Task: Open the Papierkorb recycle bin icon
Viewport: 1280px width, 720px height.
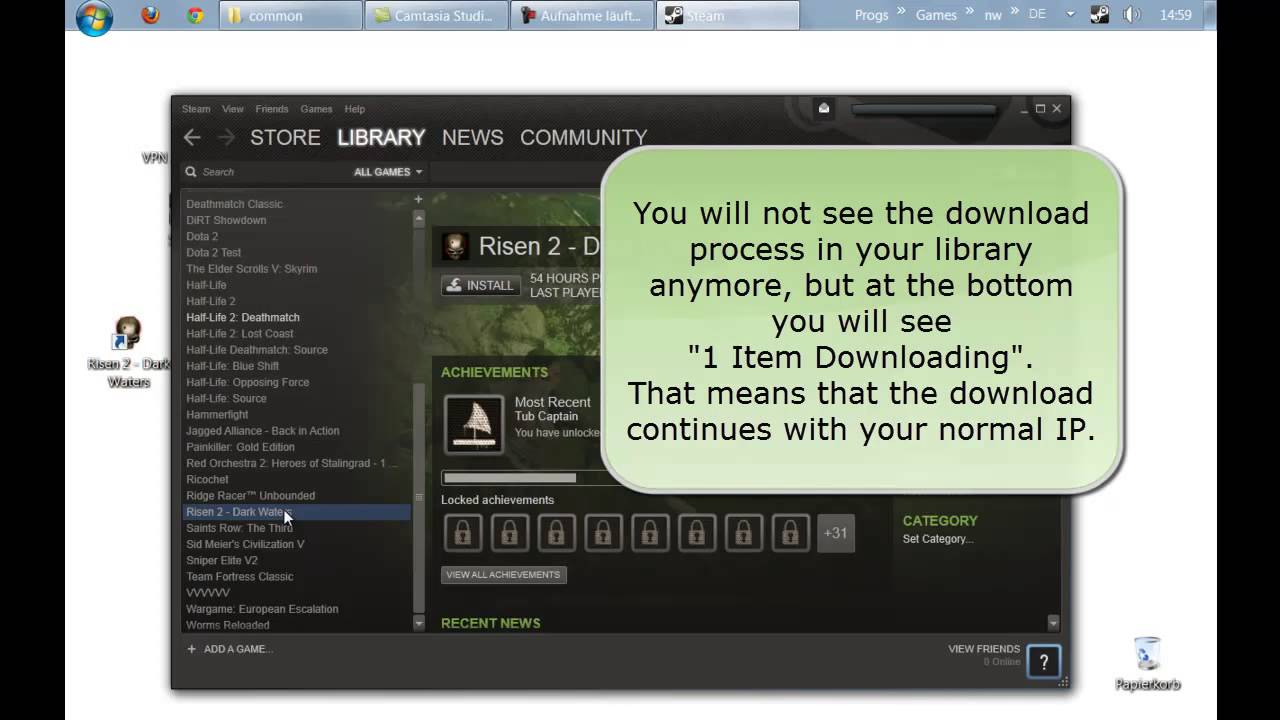Action: coord(1148,663)
